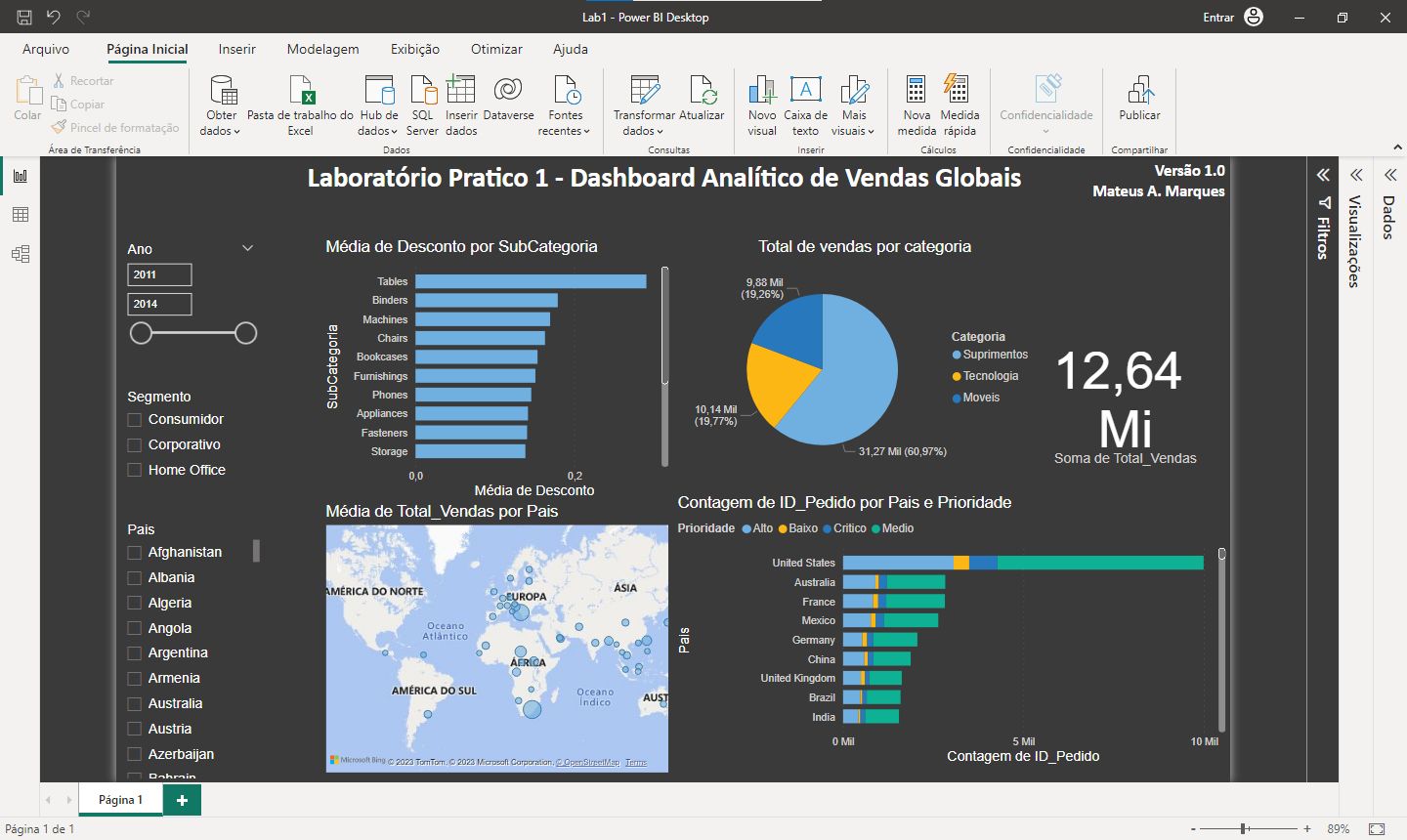Click the Pais slicer scrollbar
This screenshot has width=1407, height=840.
[x=256, y=551]
